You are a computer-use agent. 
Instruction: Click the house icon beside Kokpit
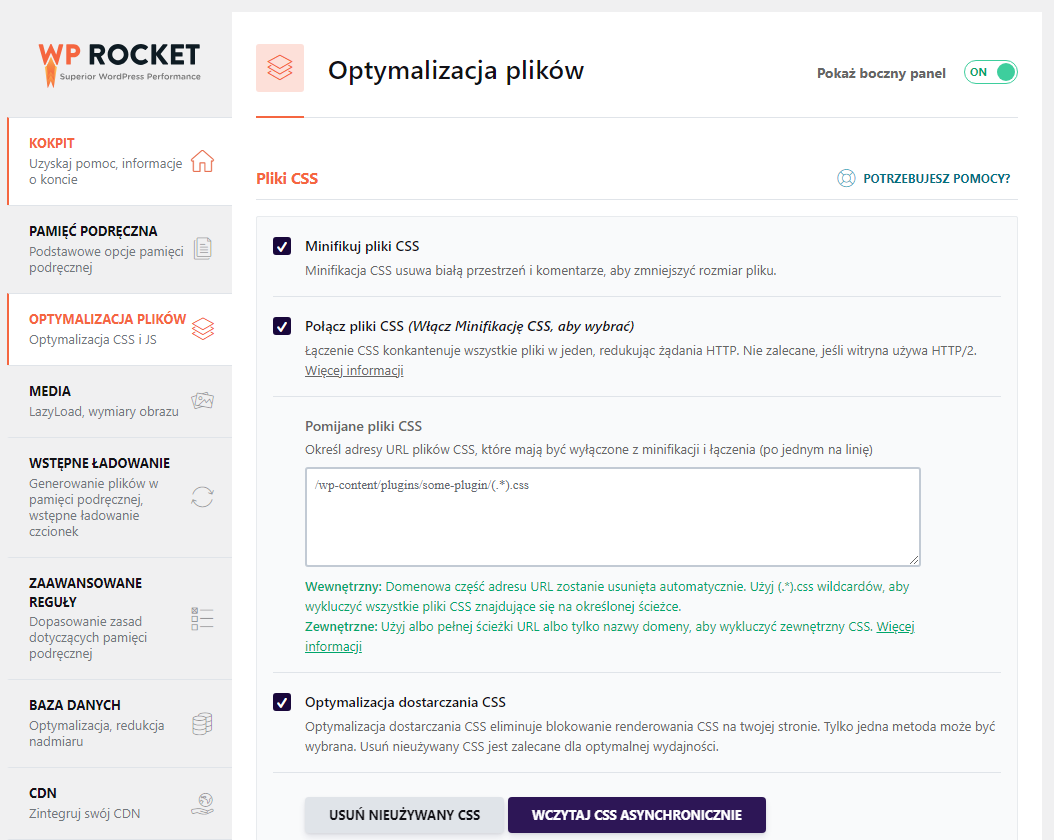click(202, 161)
